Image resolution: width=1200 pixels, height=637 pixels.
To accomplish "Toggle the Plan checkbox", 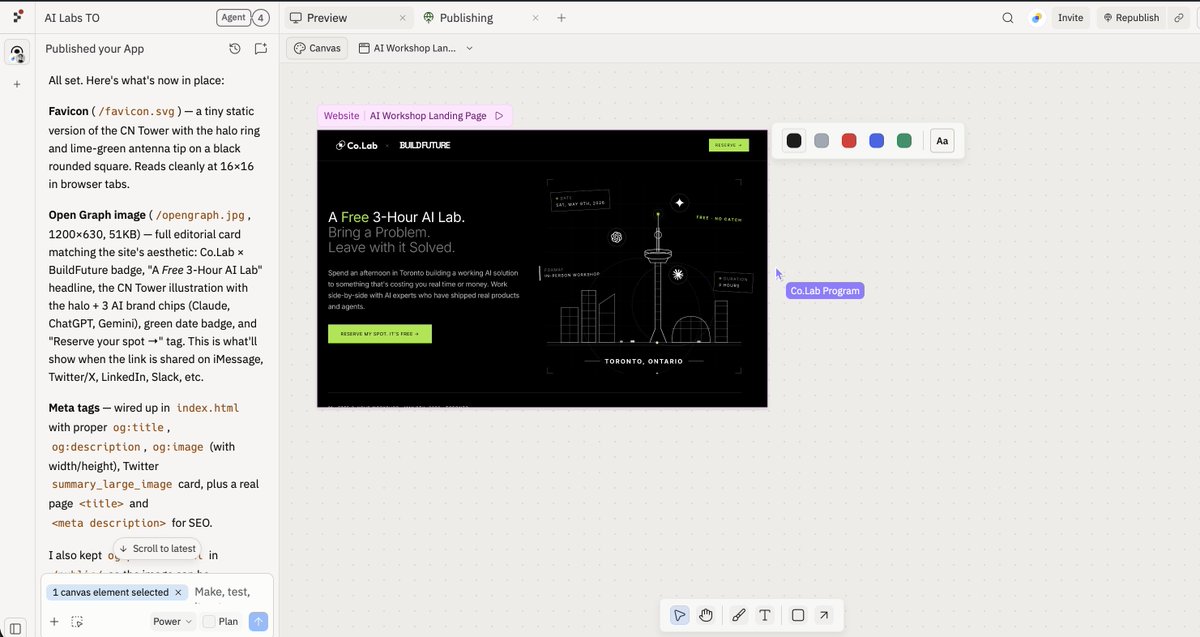I will (x=209, y=621).
